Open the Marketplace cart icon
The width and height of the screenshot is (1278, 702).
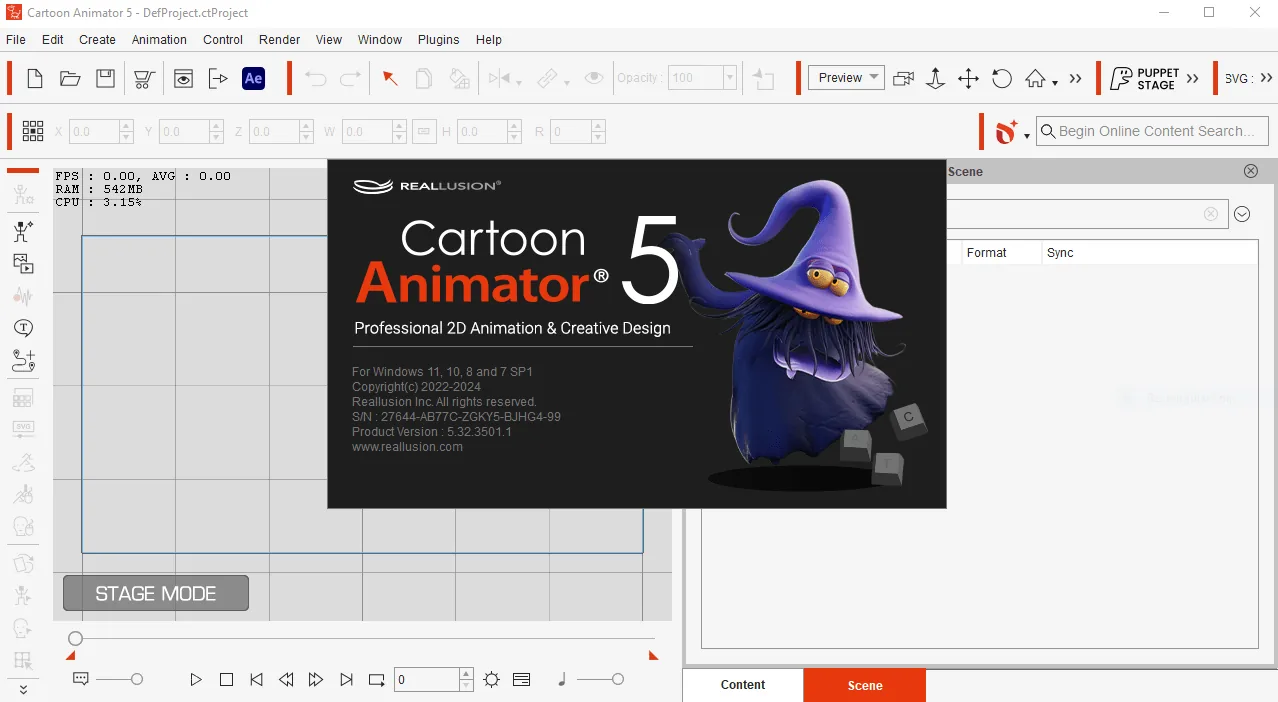point(144,78)
